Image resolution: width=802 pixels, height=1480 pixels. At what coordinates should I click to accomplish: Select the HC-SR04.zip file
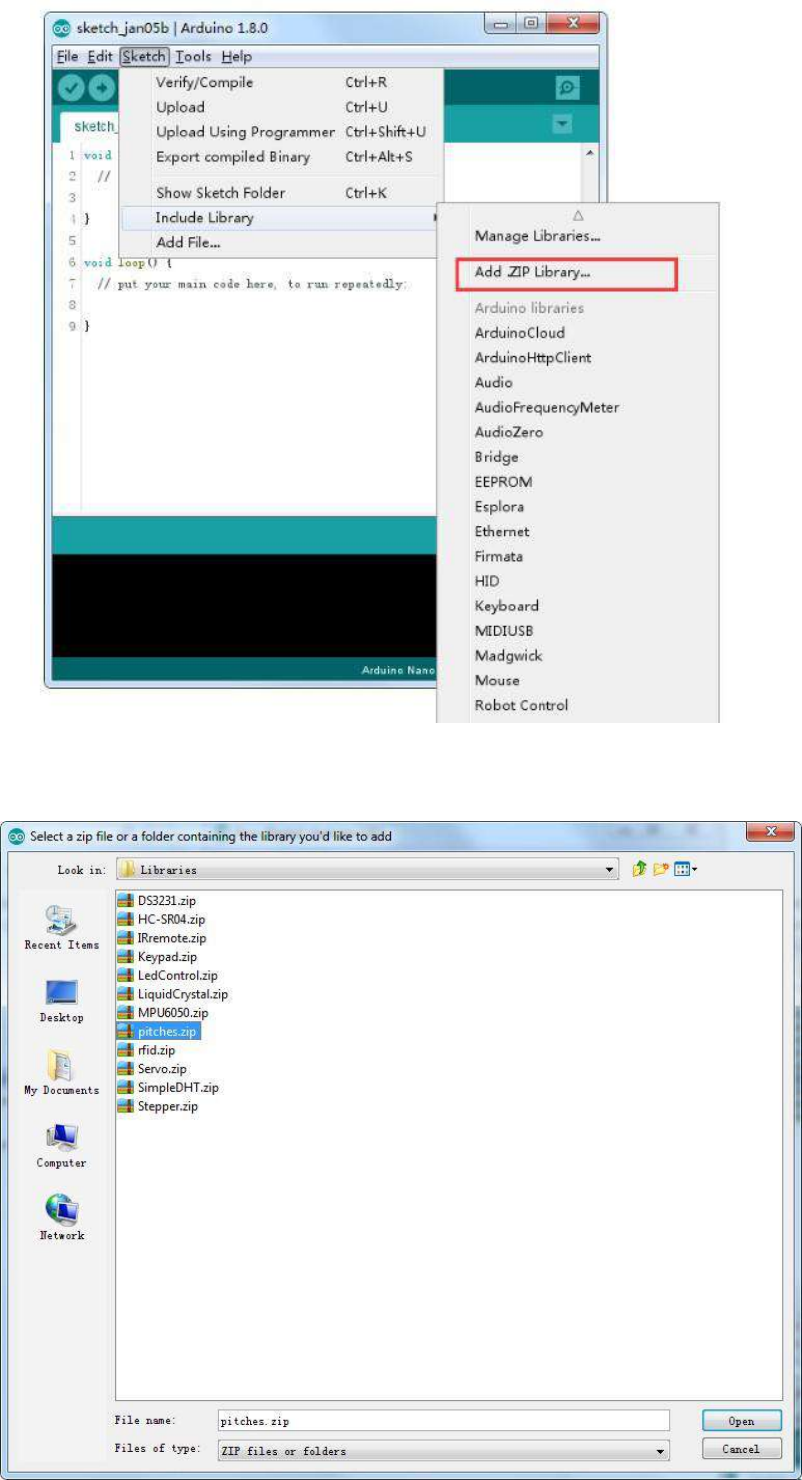(161, 919)
